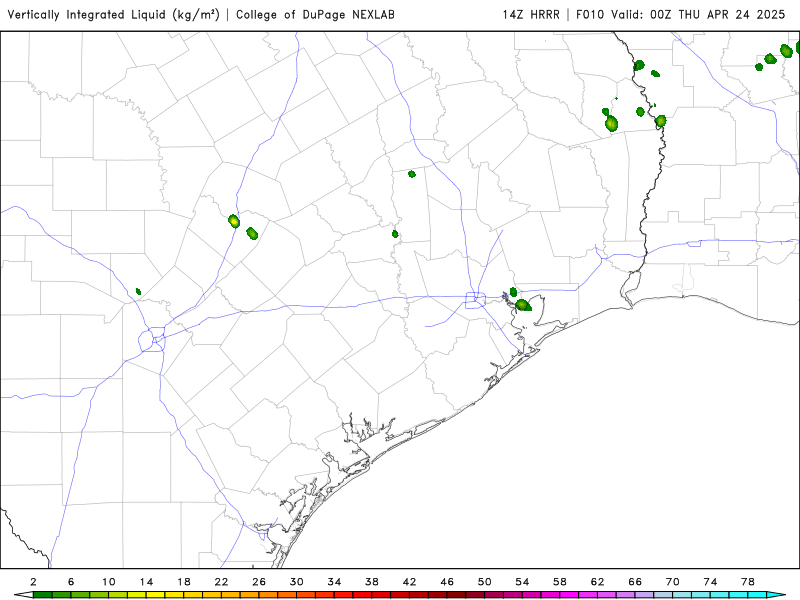The image size is (800, 600).
Task: Click colorbar value label 18
Action: (x=184, y=582)
